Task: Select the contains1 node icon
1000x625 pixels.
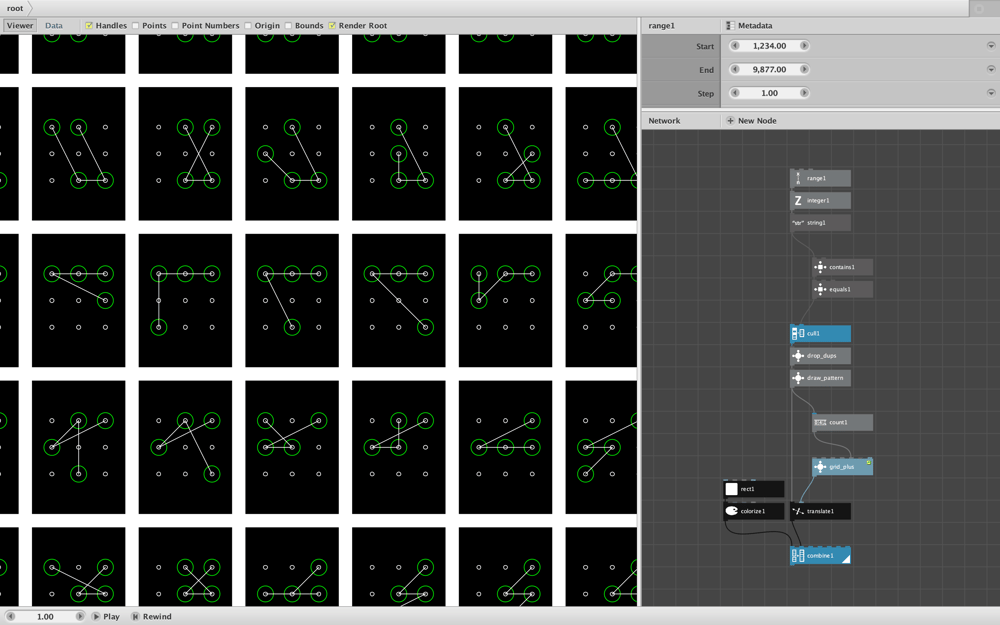Action: [820, 267]
